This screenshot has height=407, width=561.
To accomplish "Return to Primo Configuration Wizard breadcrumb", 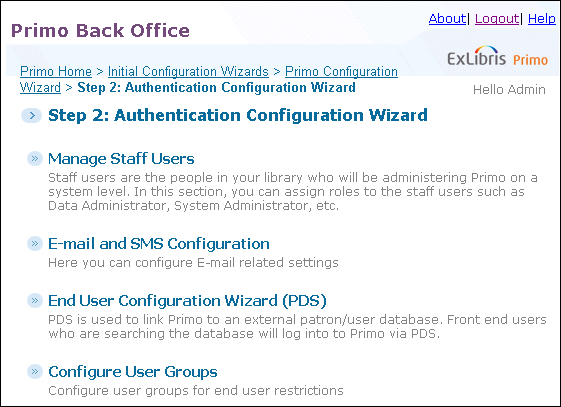I will 341,72.
